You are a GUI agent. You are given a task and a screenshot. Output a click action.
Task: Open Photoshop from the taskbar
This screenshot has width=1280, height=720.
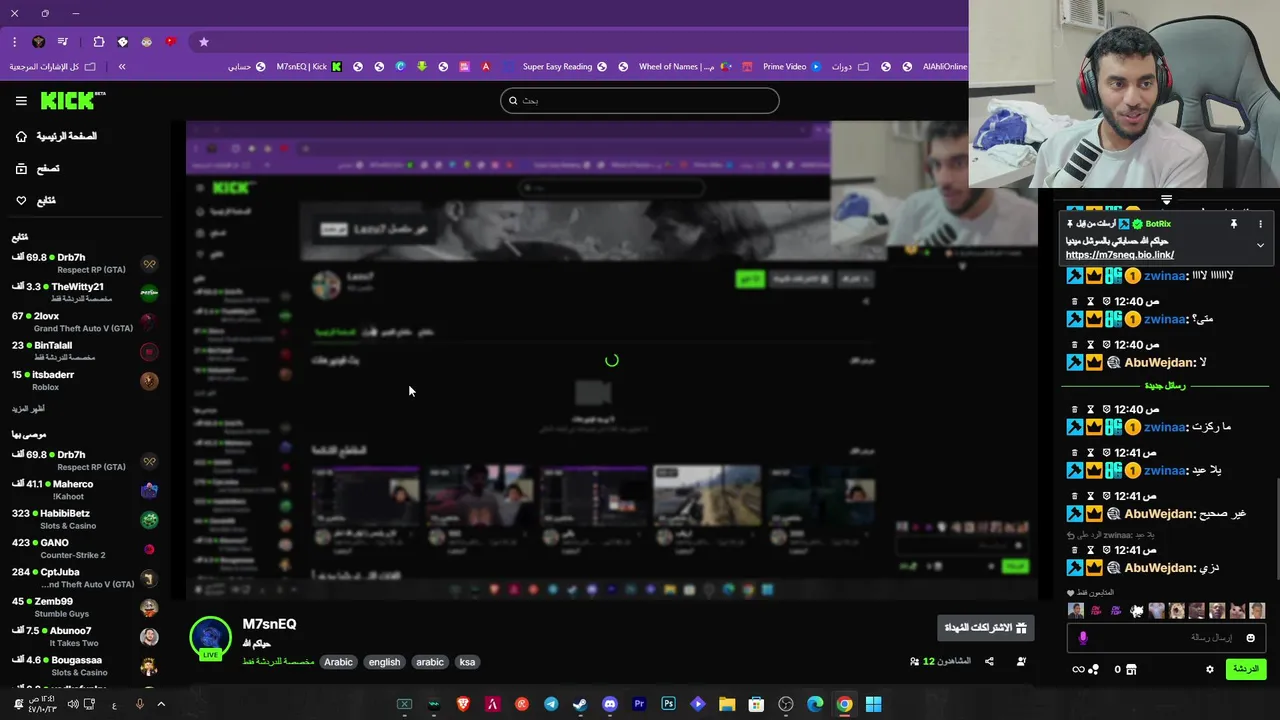[669, 705]
